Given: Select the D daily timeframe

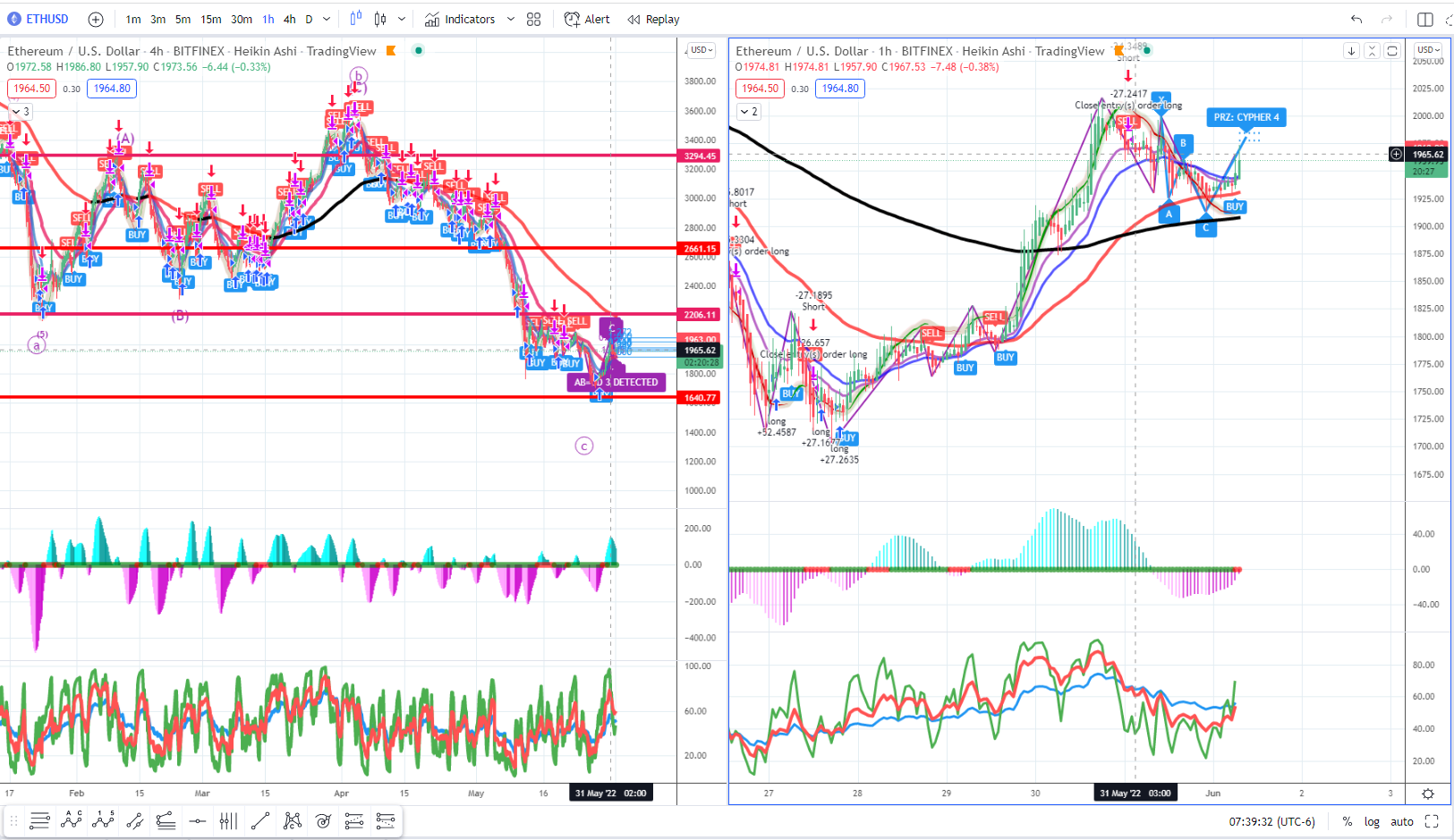Looking at the screenshot, I should tap(309, 19).
